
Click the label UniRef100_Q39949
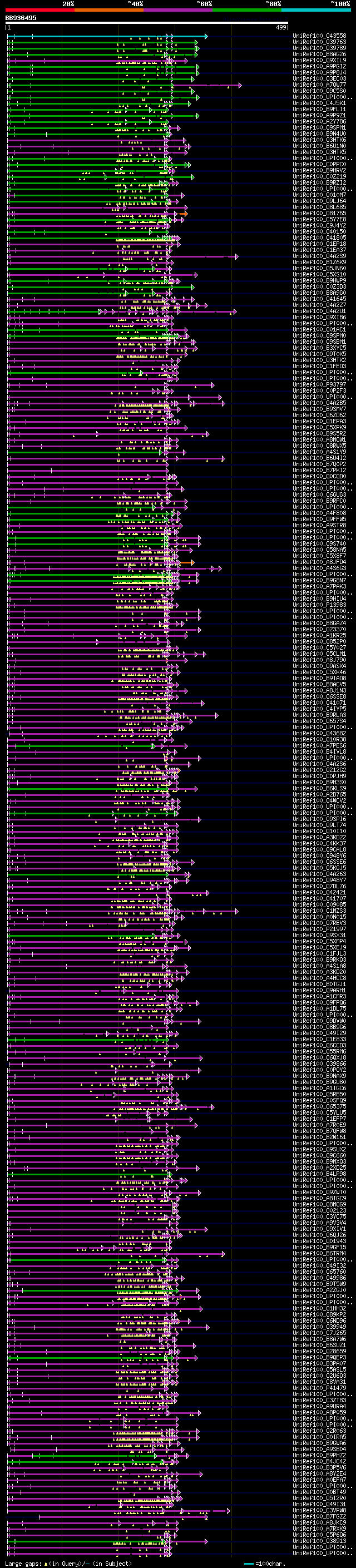319,1327
